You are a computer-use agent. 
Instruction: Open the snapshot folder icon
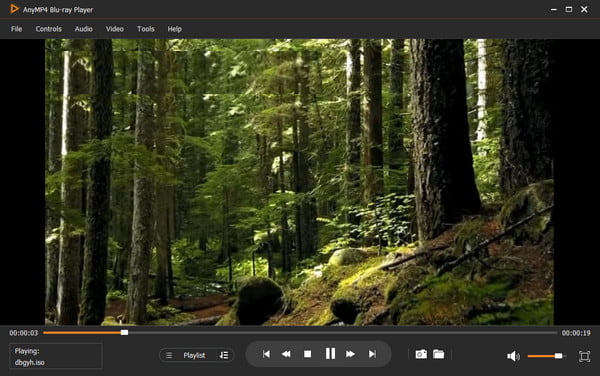click(439, 354)
